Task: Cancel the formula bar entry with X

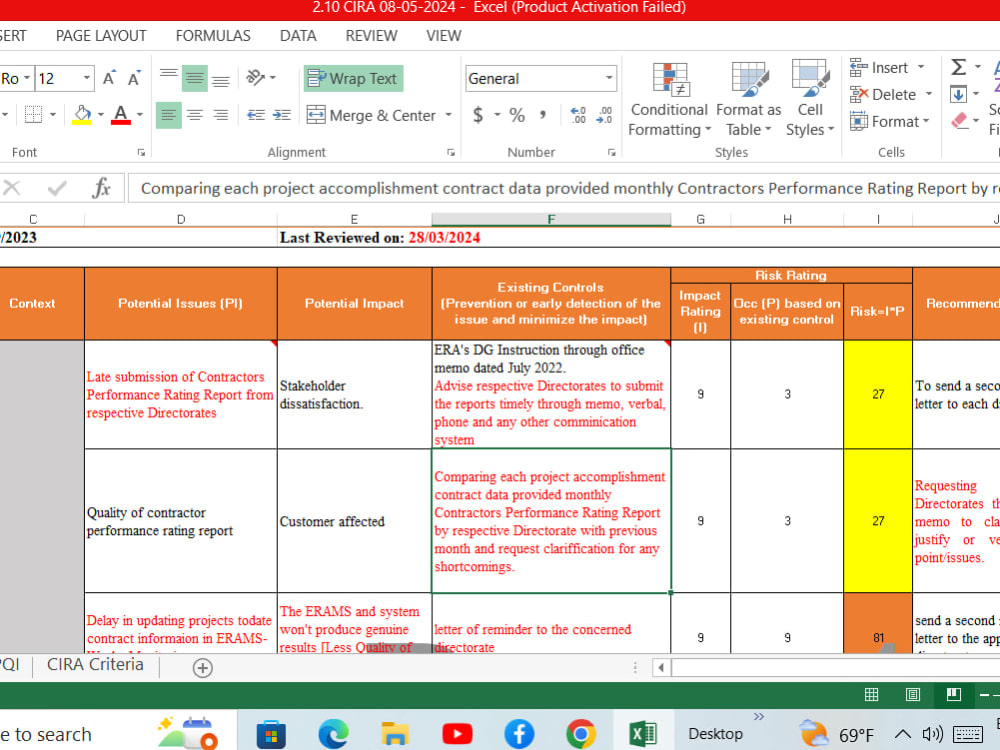Action: tap(11, 188)
